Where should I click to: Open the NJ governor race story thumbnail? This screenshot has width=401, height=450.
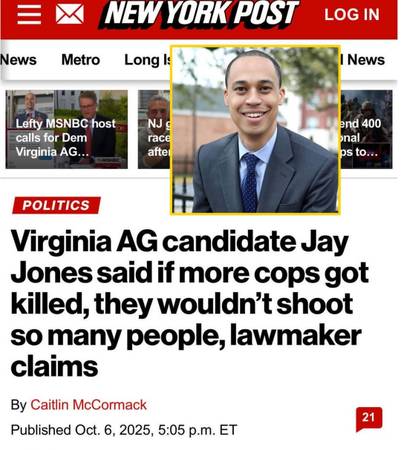[154, 129]
